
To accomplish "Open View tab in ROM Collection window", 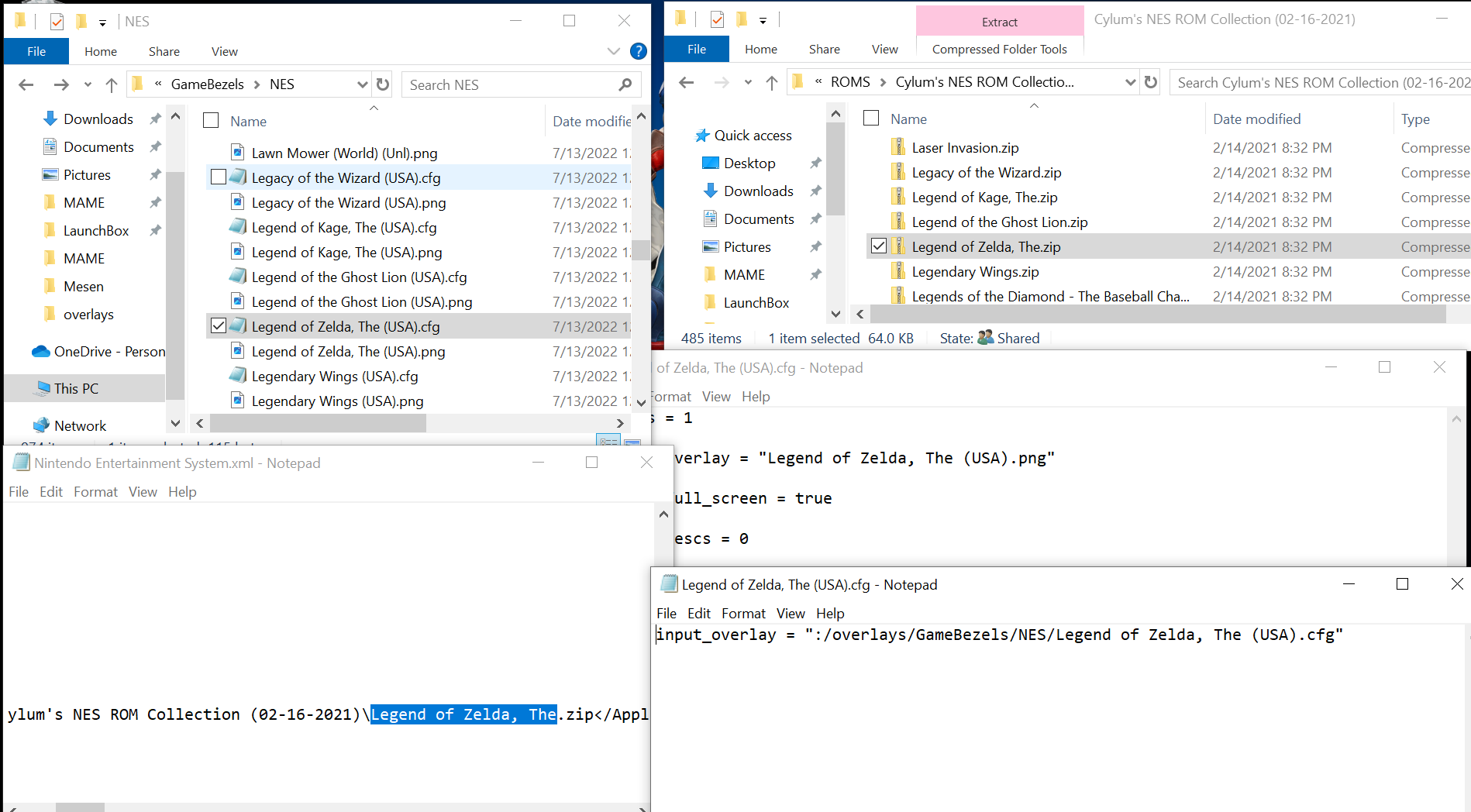I will (884, 49).
